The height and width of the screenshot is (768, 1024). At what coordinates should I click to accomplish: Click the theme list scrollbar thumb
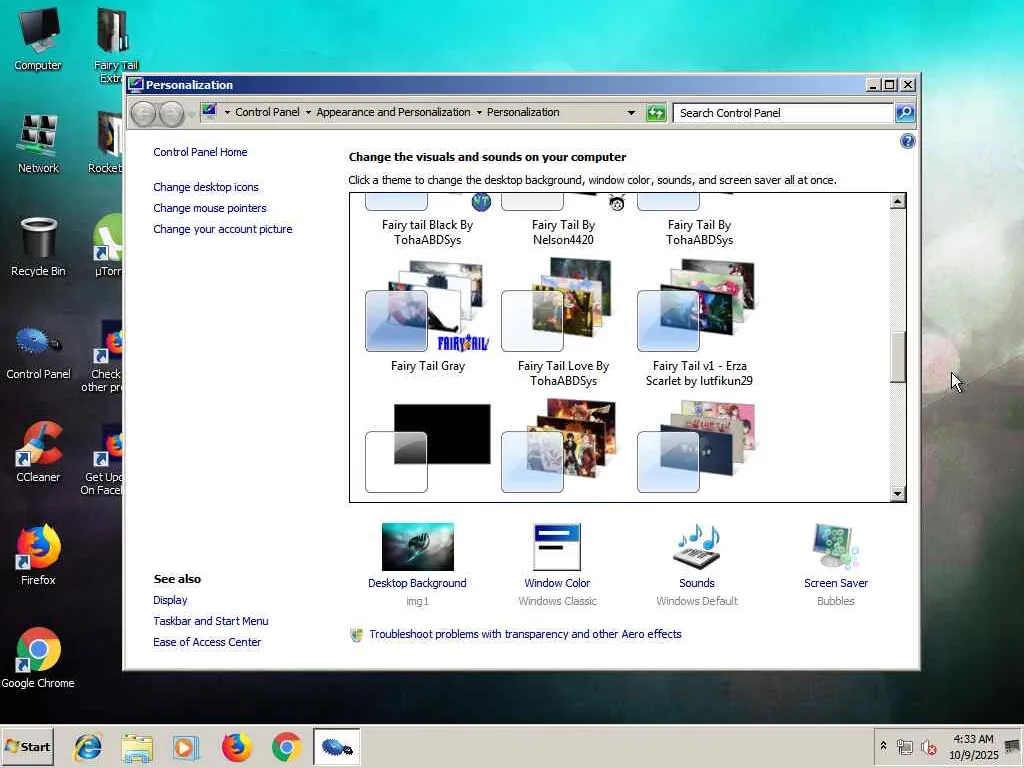click(x=897, y=357)
